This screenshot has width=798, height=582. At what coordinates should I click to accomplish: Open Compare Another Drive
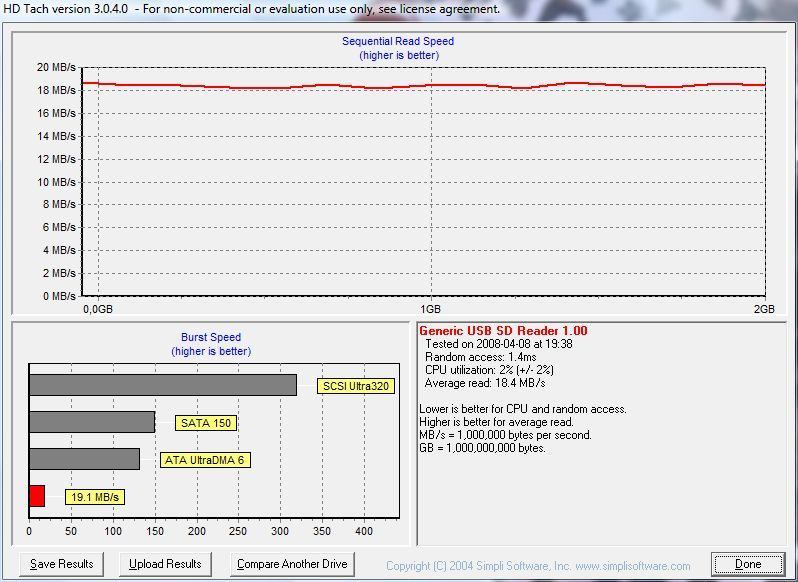292,564
